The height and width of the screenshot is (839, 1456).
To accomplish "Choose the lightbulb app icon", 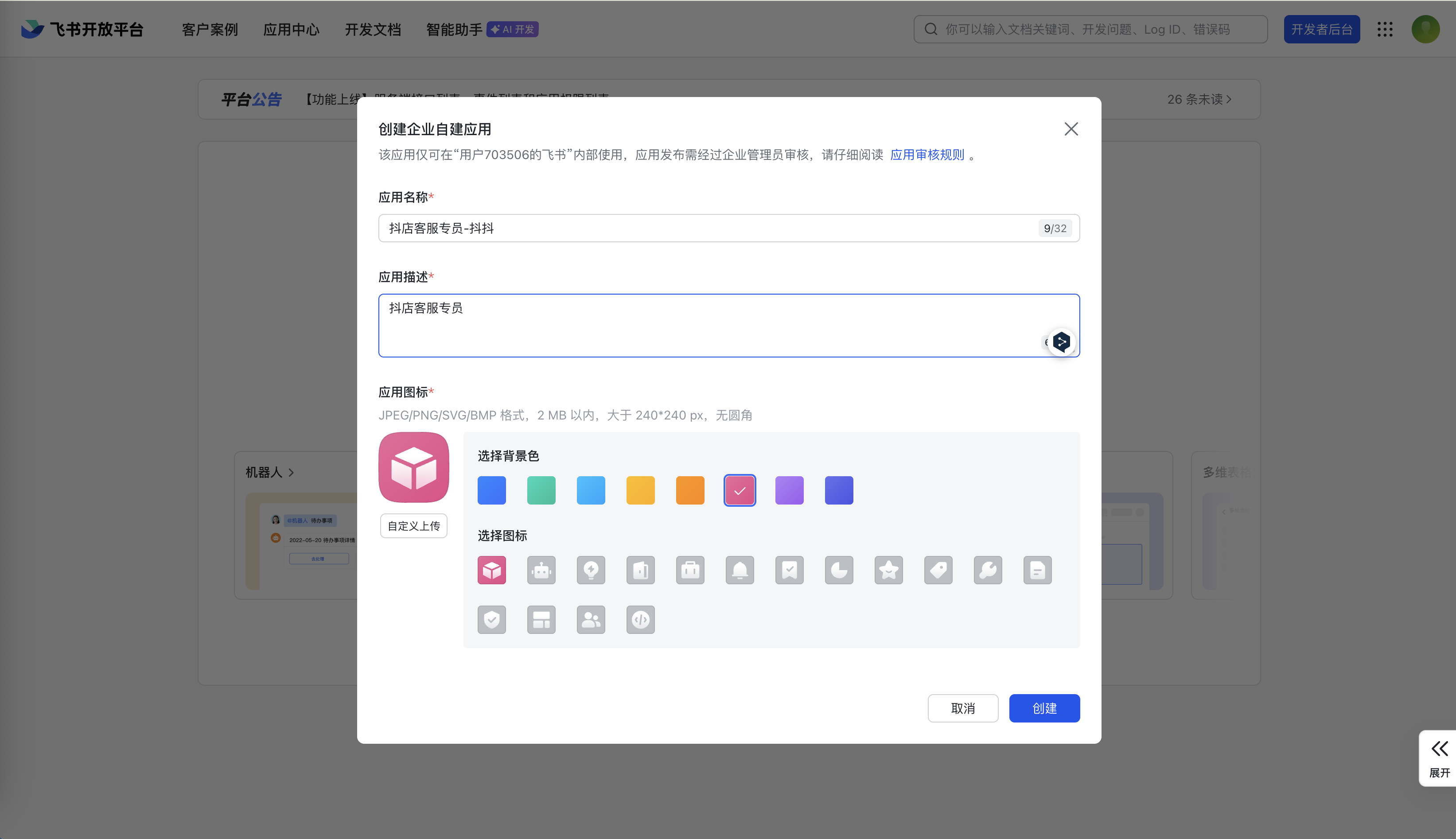I will point(591,570).
